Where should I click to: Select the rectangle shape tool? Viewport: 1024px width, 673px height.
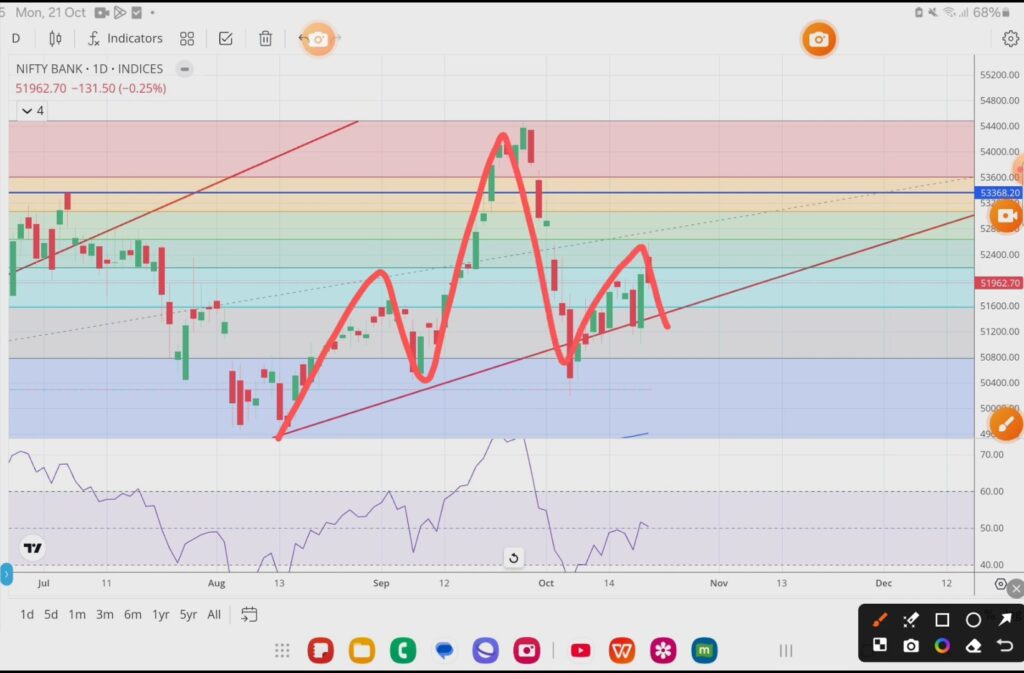coord(942,619)
